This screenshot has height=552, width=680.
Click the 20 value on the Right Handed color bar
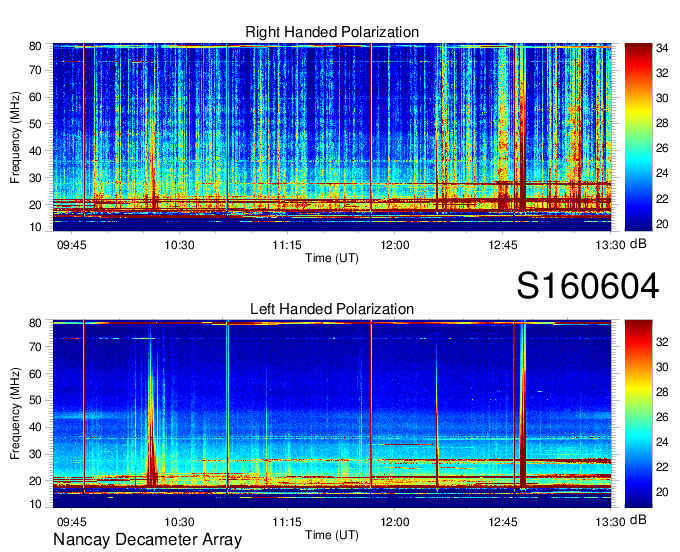pyautogui.click(x=662, y=224)
